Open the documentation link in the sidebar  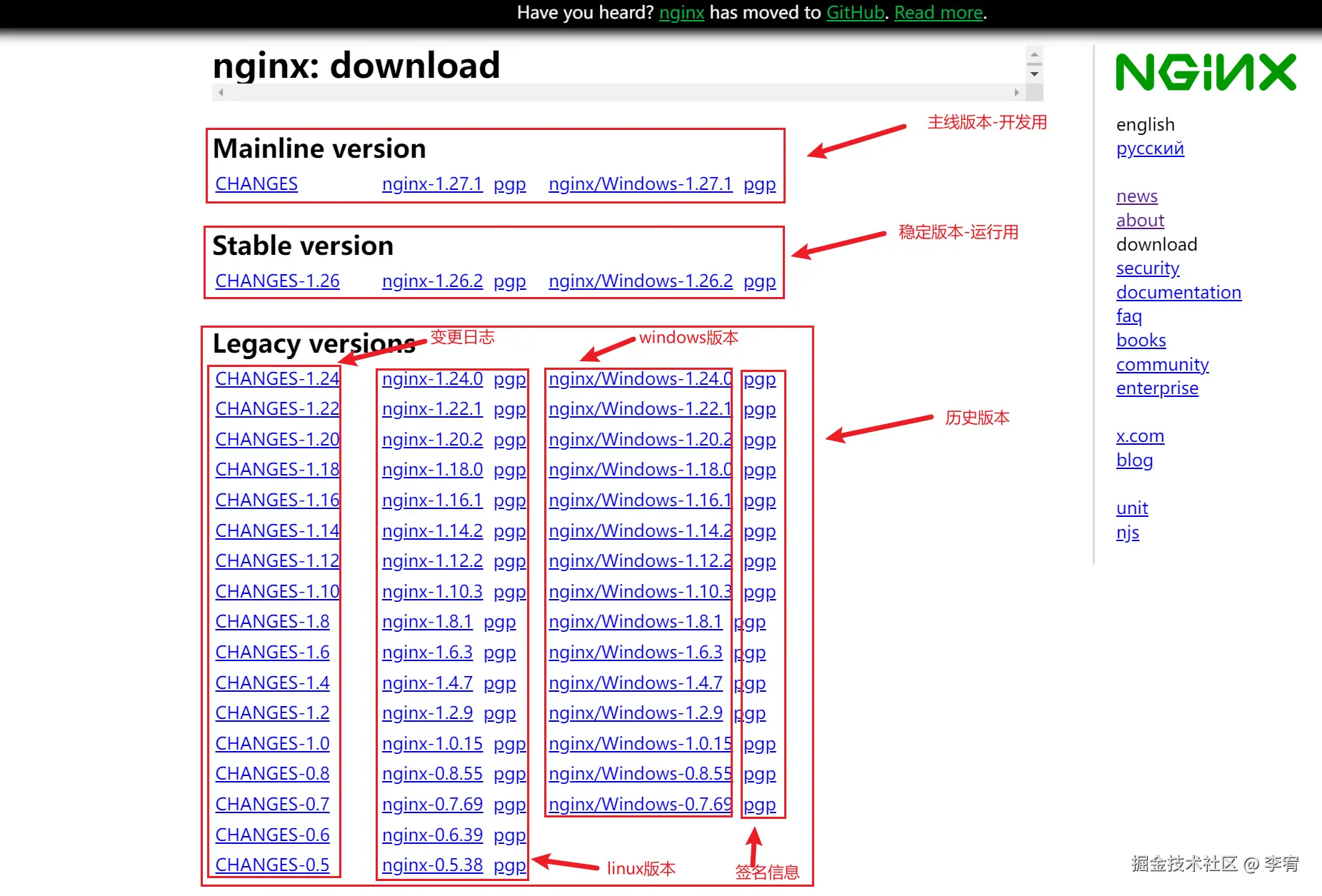tap(1178, 293)
